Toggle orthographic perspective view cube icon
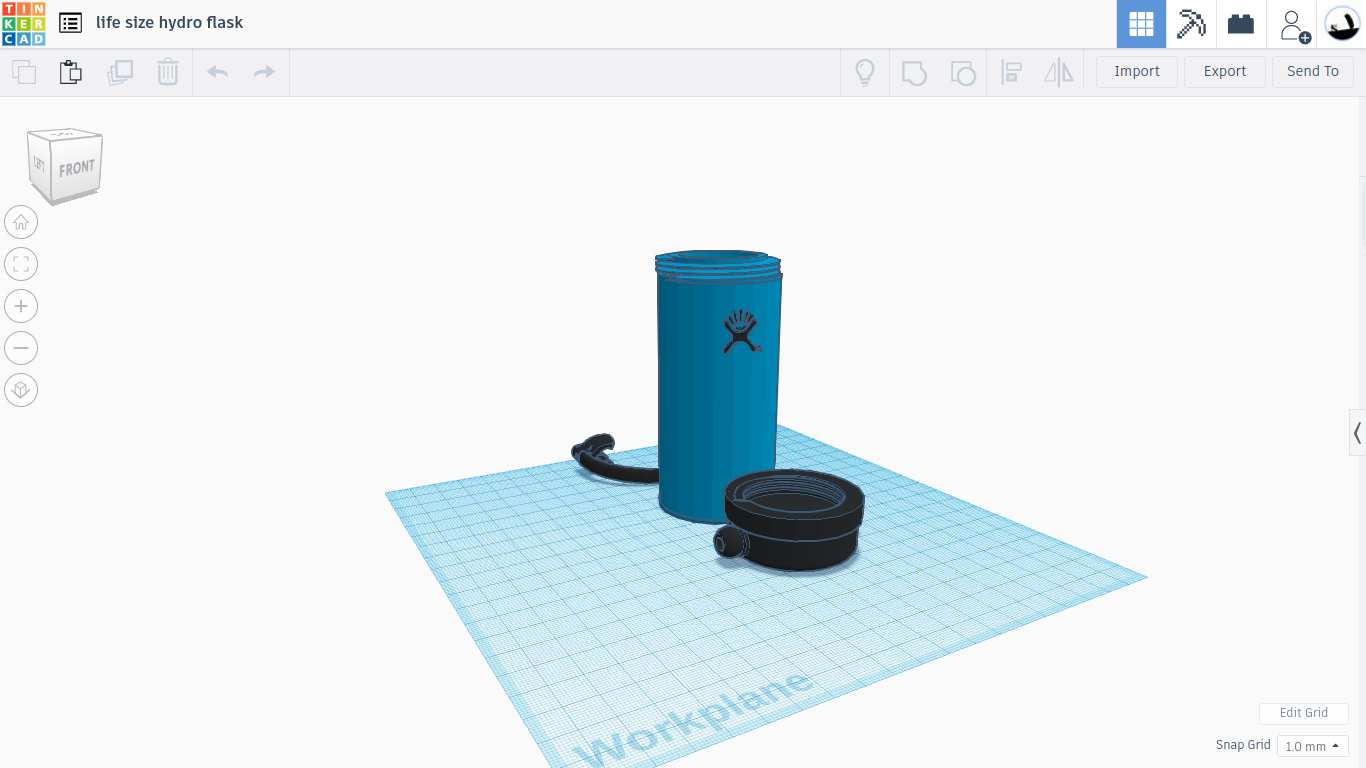The width and height of the screenshot is (1366, 768). (x=21, y=390)
